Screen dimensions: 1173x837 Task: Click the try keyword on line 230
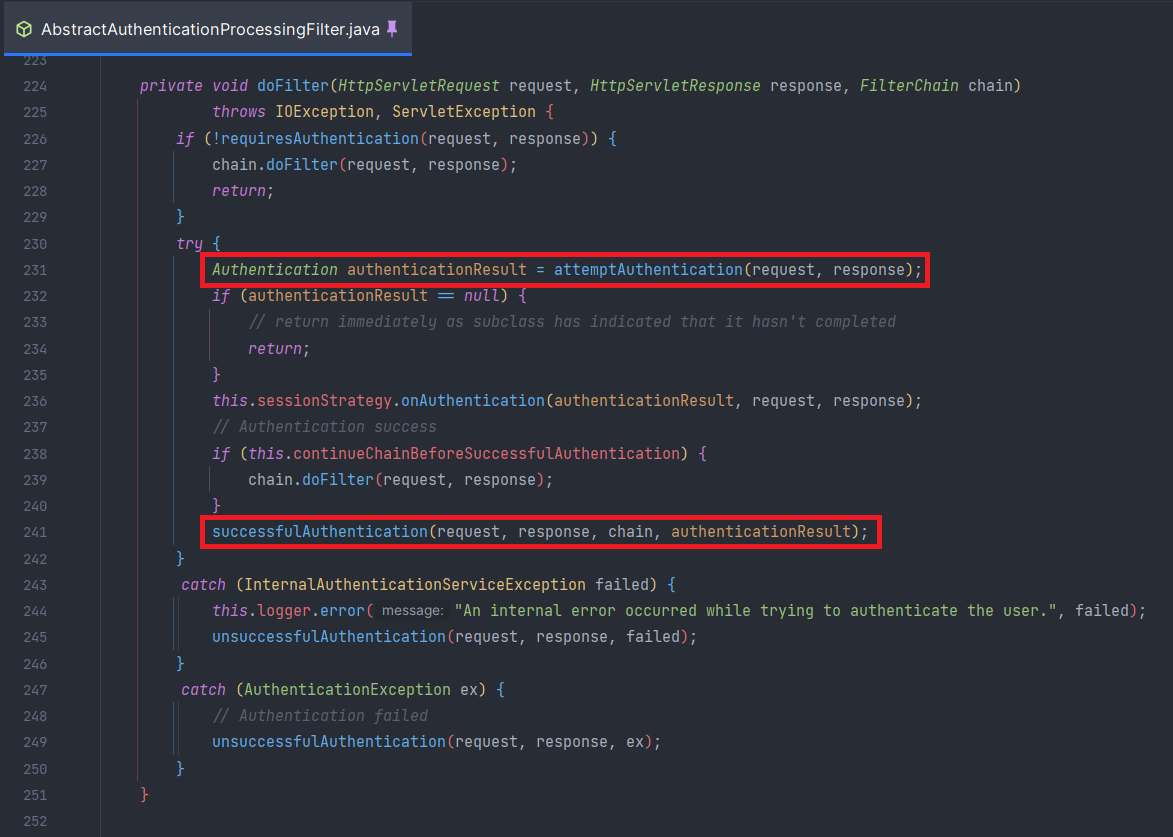(x=189, y=244)
